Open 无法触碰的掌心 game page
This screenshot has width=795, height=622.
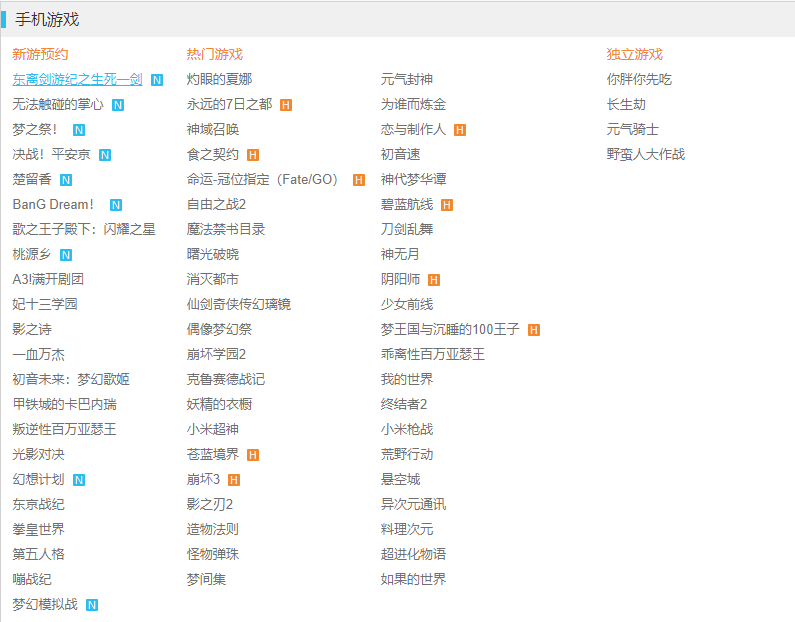58,104
